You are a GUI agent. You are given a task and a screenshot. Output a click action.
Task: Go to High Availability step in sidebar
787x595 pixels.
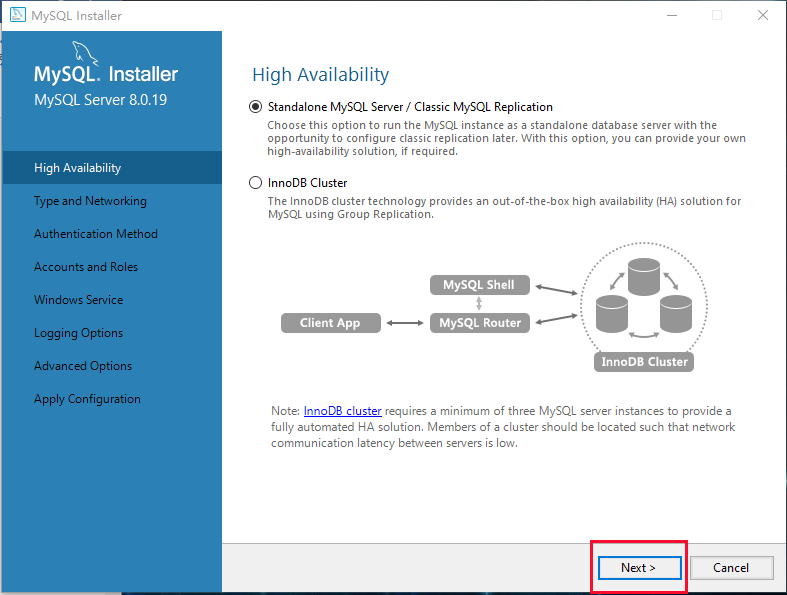coord(112,168)
